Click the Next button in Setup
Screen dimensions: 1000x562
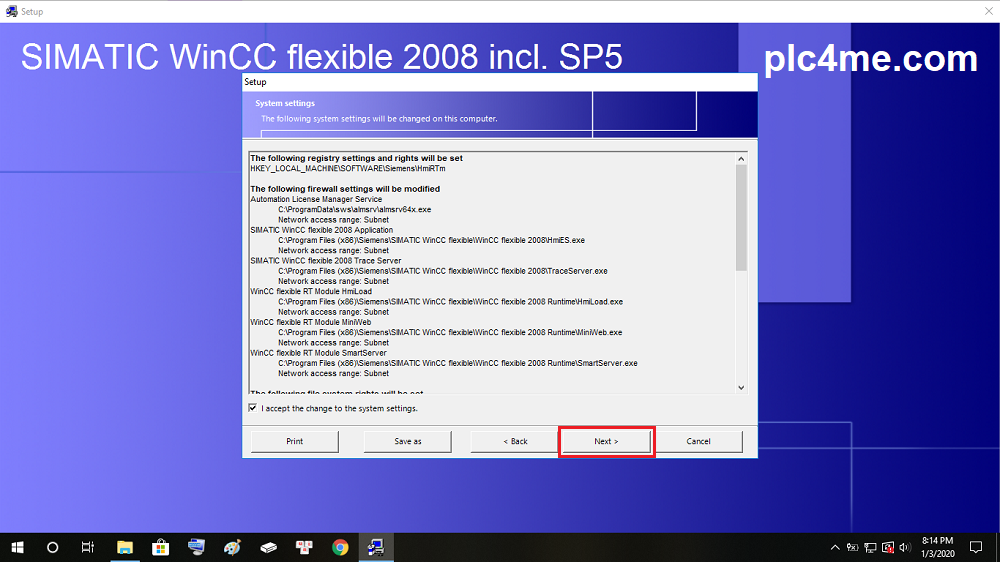tap(606, 441)
